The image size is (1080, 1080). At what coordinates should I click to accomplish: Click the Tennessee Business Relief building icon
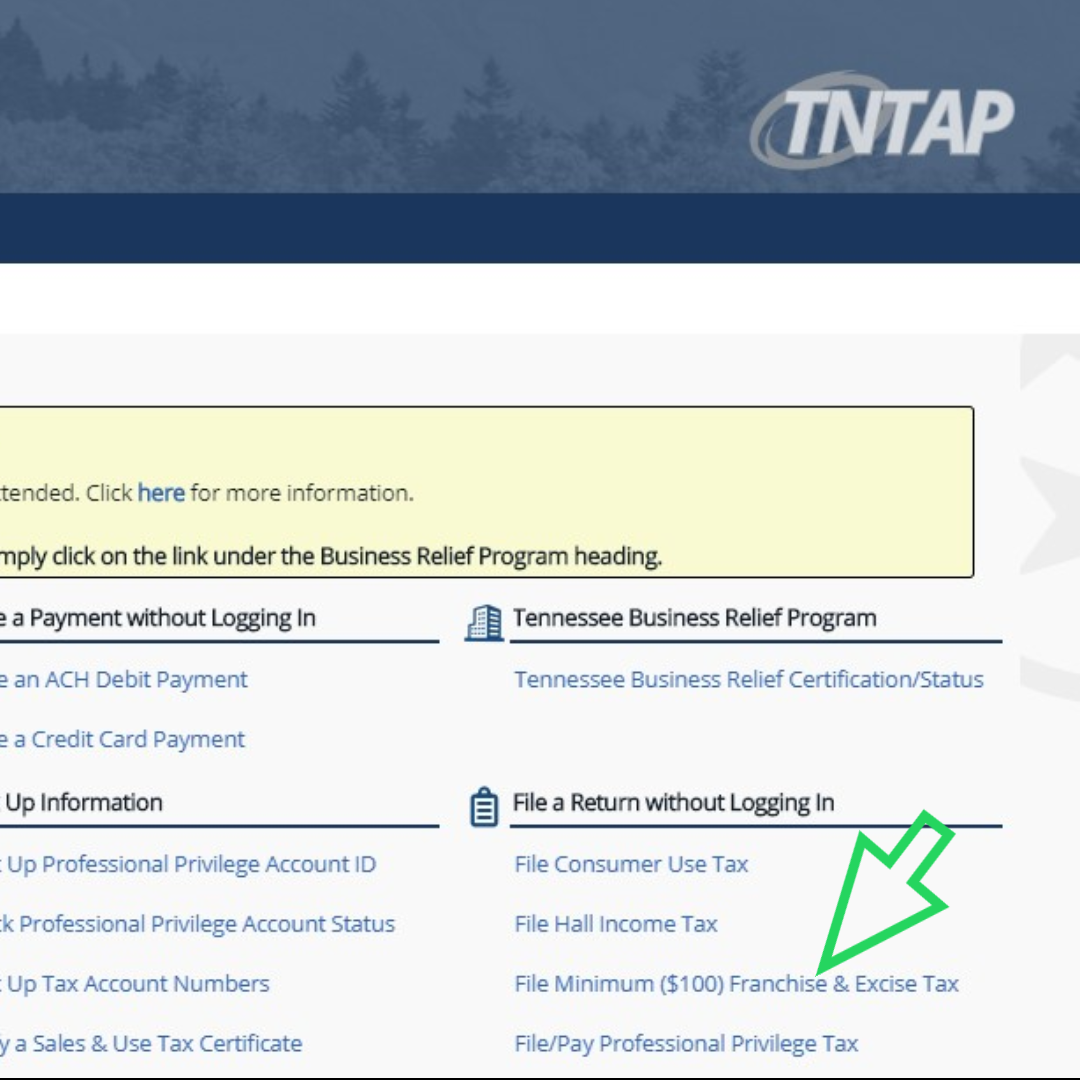point(484,623)
